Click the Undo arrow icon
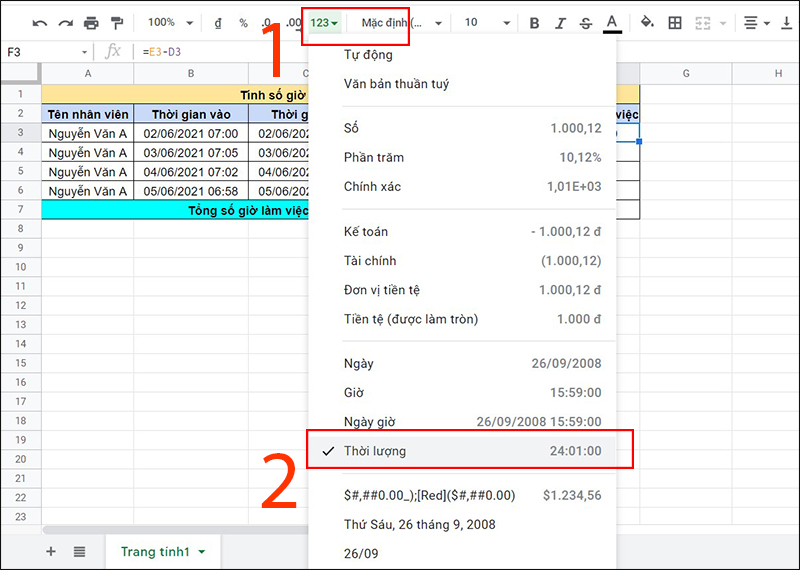 (40, 22)
